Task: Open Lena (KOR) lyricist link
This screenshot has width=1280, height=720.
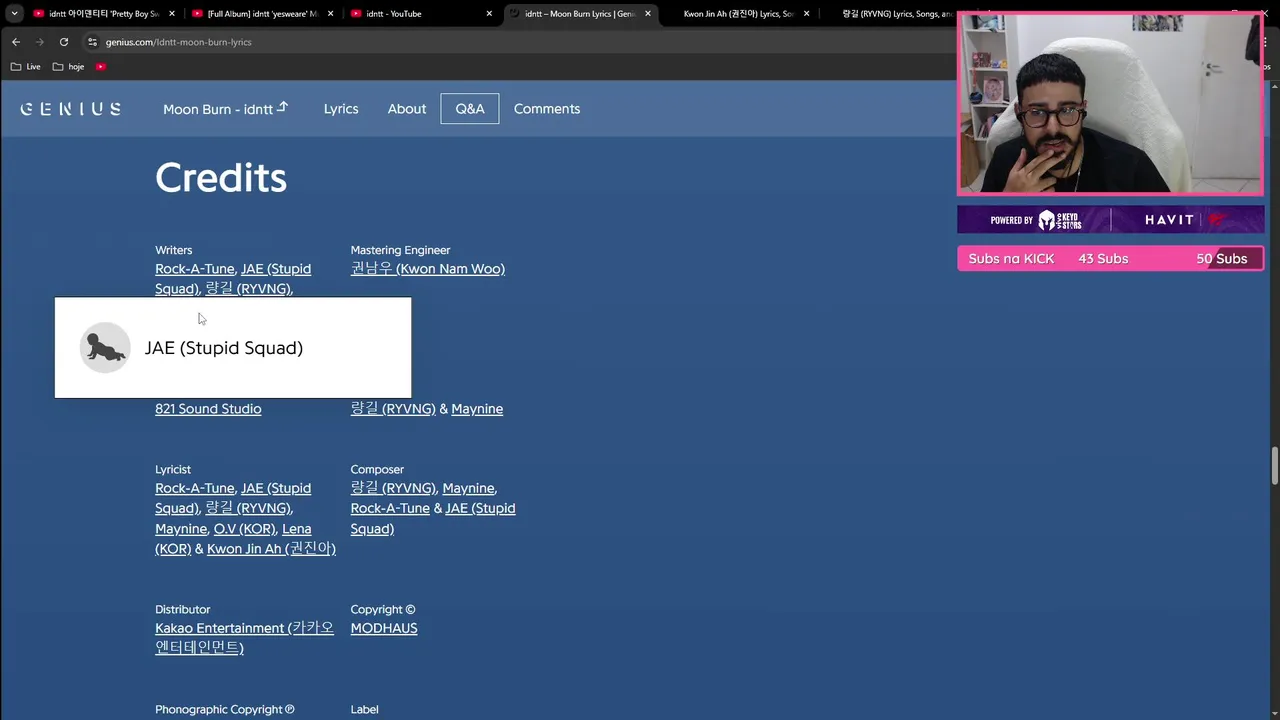Action: (x=296, y=529)
